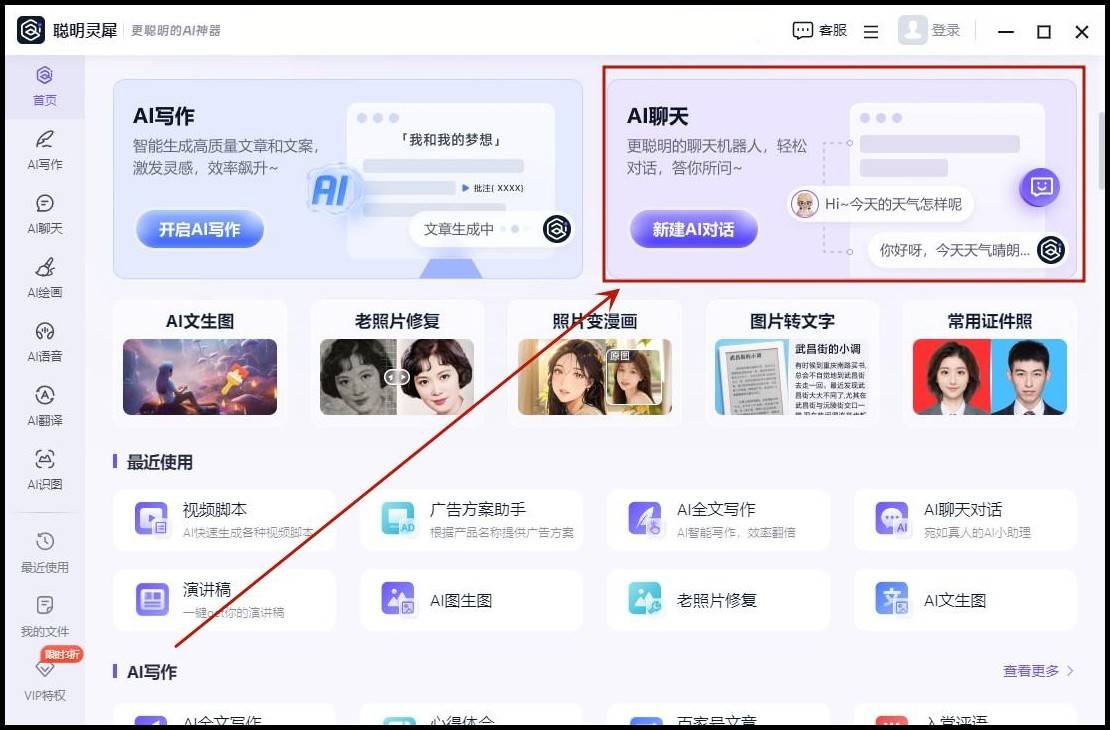This screenshot has height=730, width=1110.
Task: Select the 视频脚本 recent item
Action: pyautogui.click(x=224, y=519)
